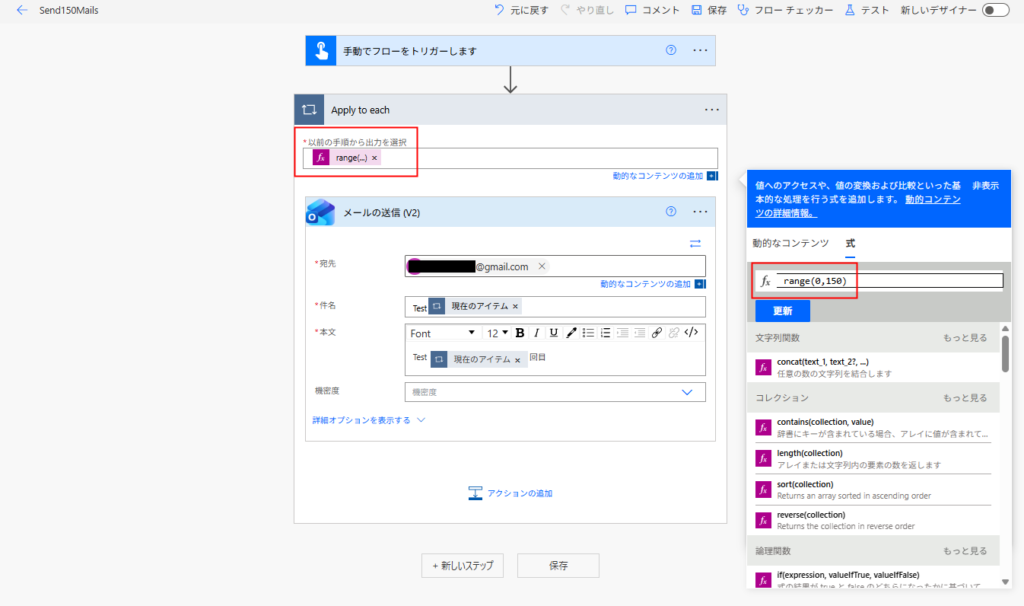Pick the highlighter color pen tool
This screenshot has width=1024, height=606.
click(571, 333)
